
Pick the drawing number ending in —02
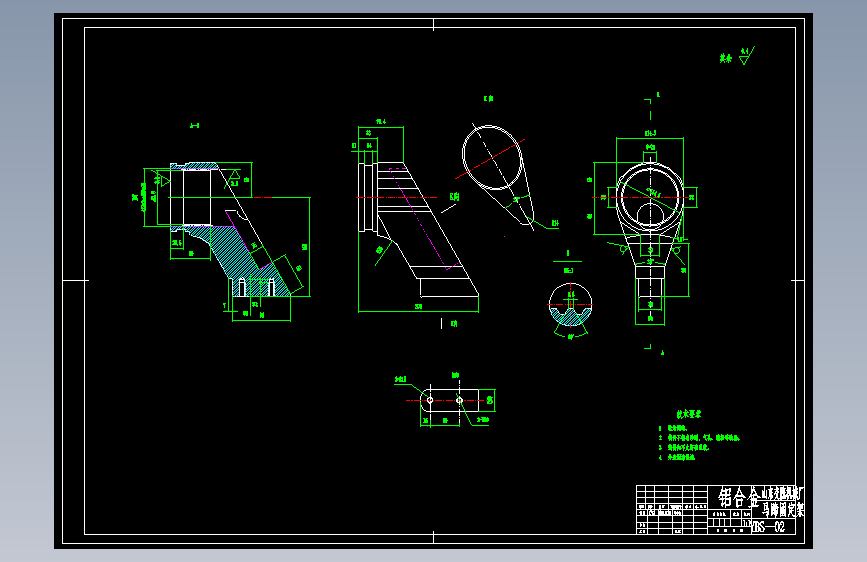point(768,527)
